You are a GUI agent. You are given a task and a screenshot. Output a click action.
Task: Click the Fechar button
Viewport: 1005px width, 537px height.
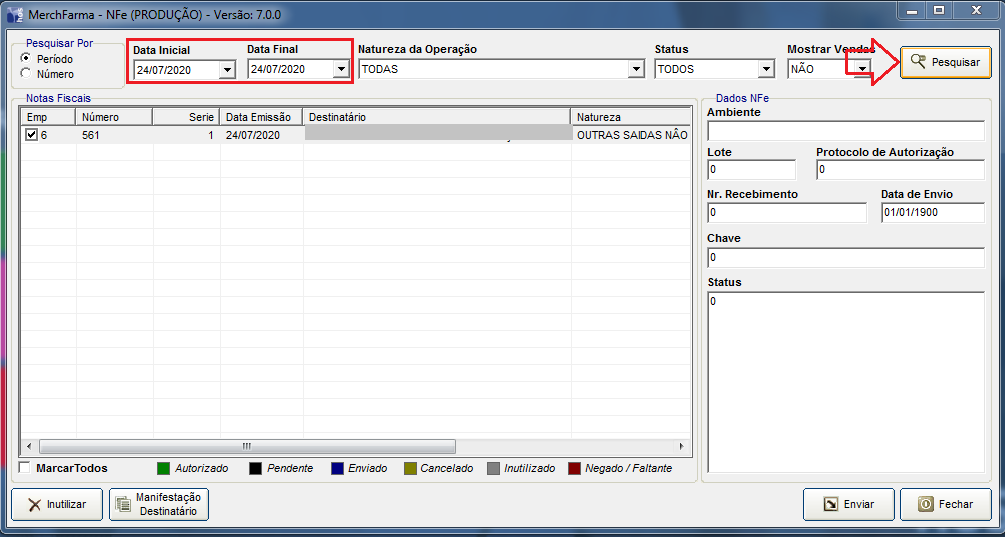coord(945,505)
